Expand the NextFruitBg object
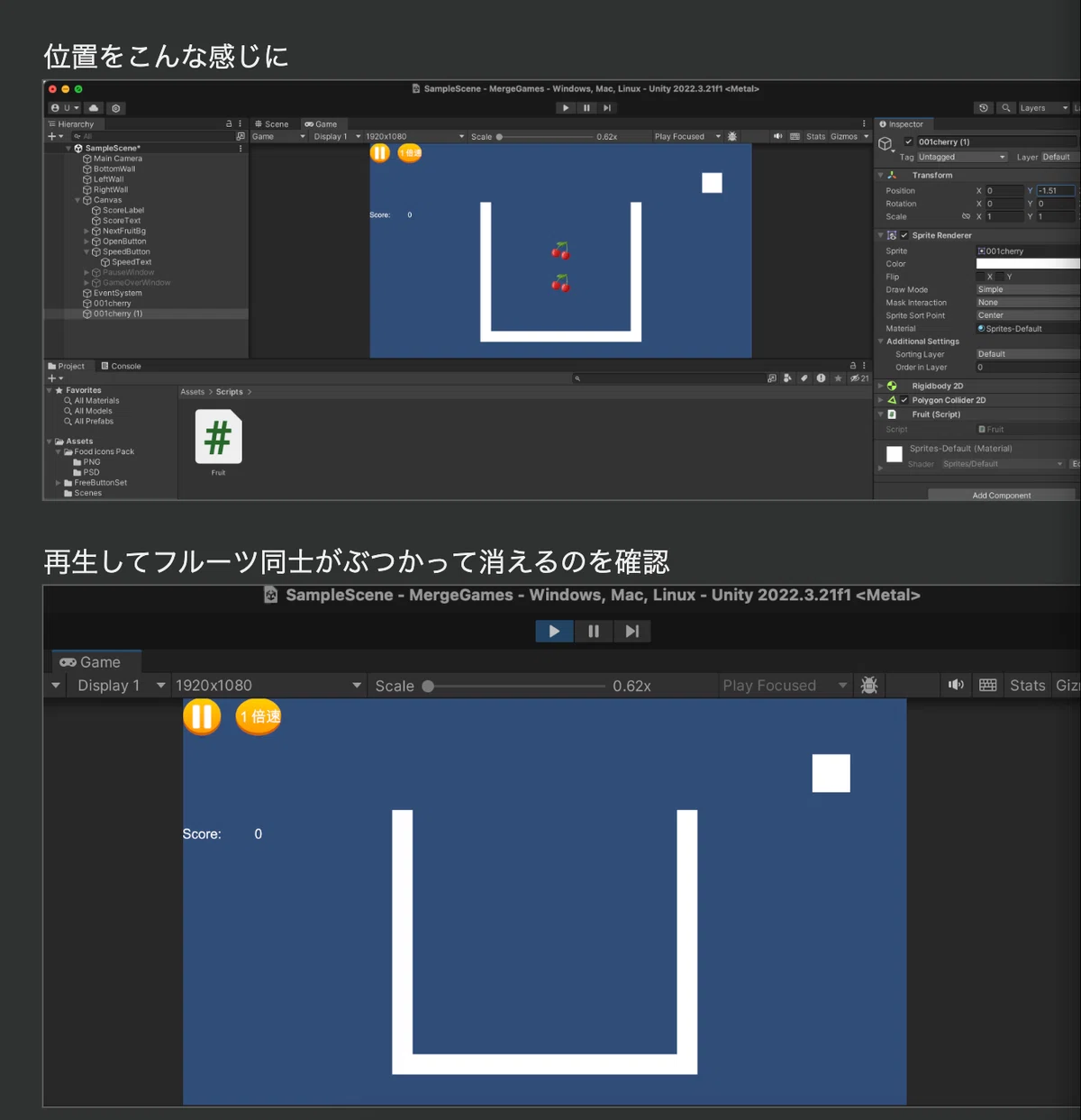Viewport: 1081px width, 1120px height. pos(86,231)
